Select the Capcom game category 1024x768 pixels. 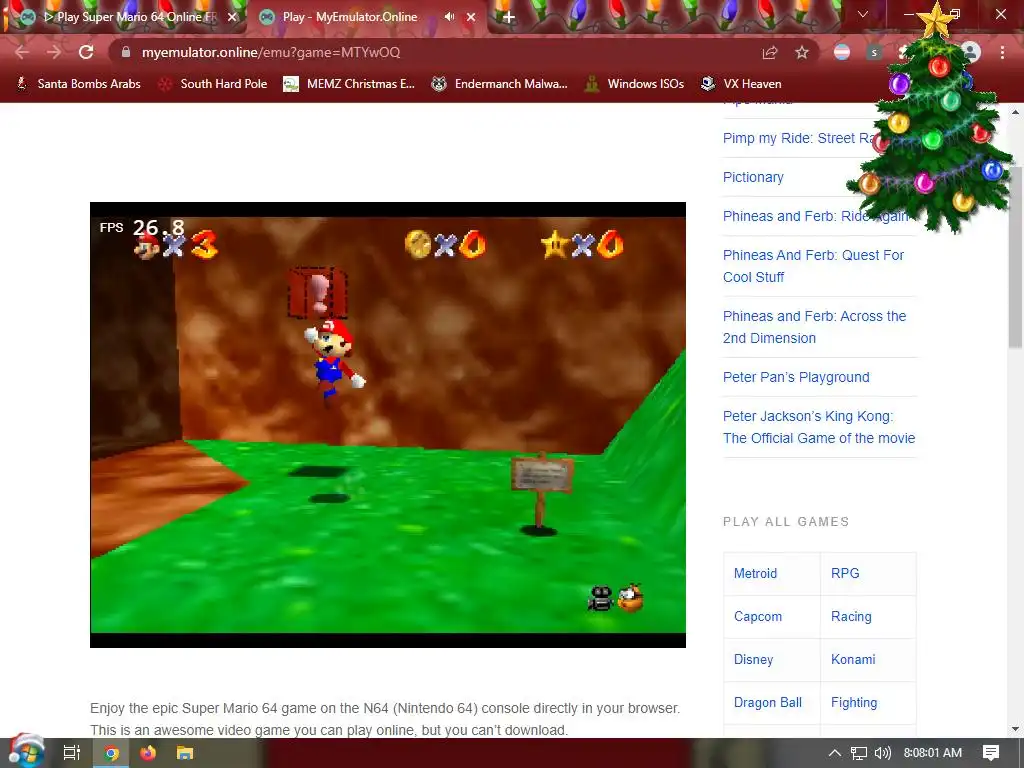tap(758, 616)
